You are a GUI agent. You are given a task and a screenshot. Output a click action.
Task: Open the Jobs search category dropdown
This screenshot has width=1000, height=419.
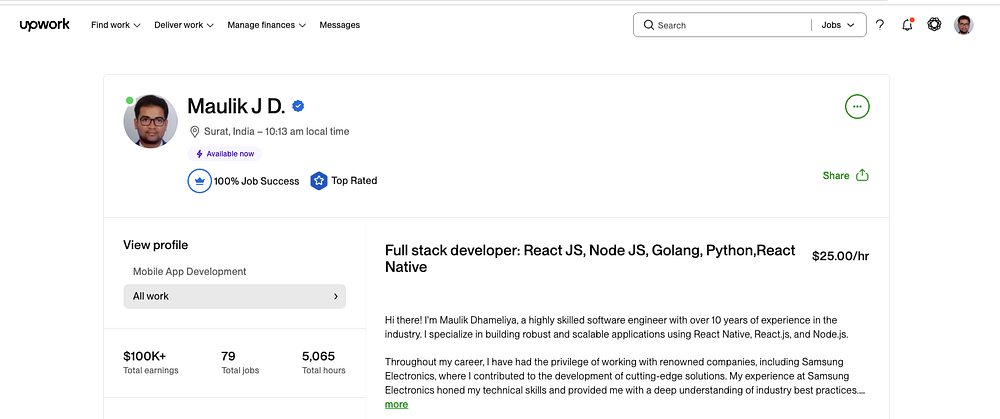(x=838, y=25)
